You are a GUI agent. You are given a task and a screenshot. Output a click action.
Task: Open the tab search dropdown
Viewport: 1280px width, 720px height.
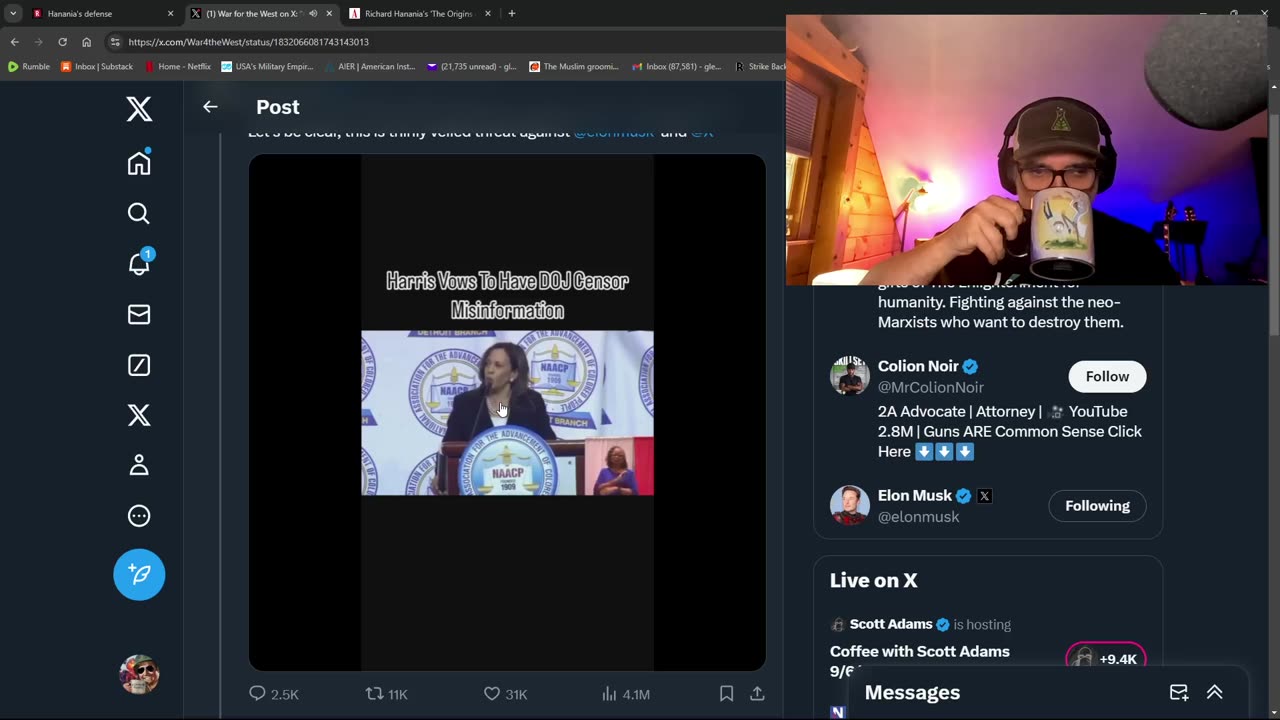click(13, 14)
